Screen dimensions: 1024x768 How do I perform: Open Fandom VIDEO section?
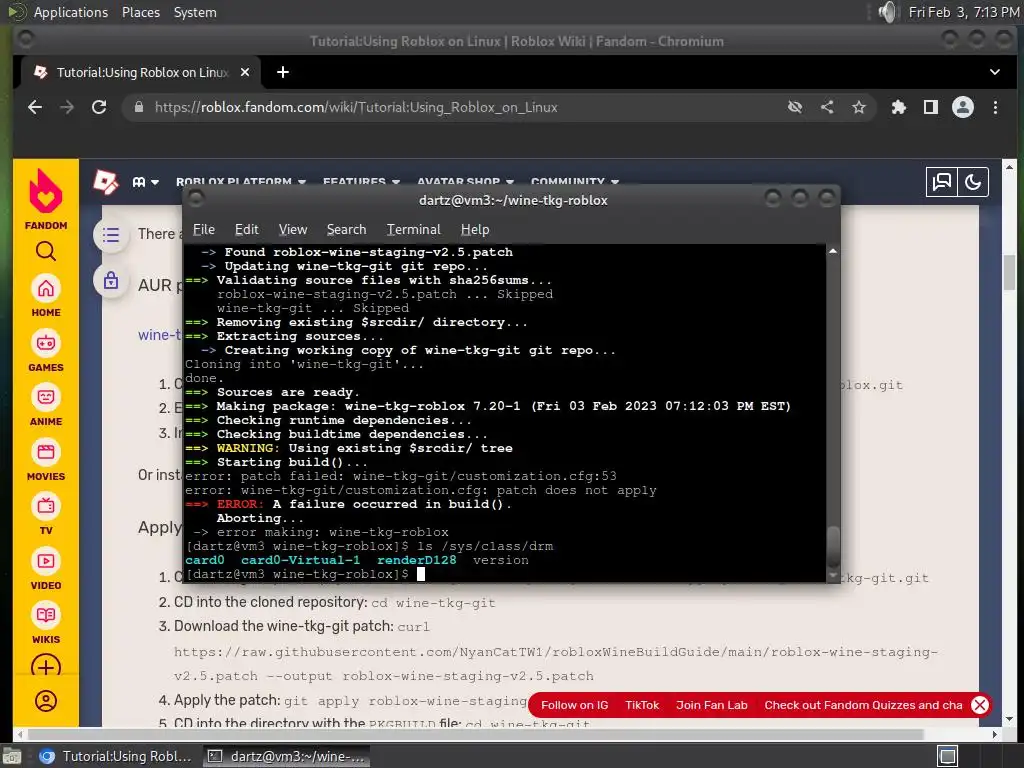46,568
